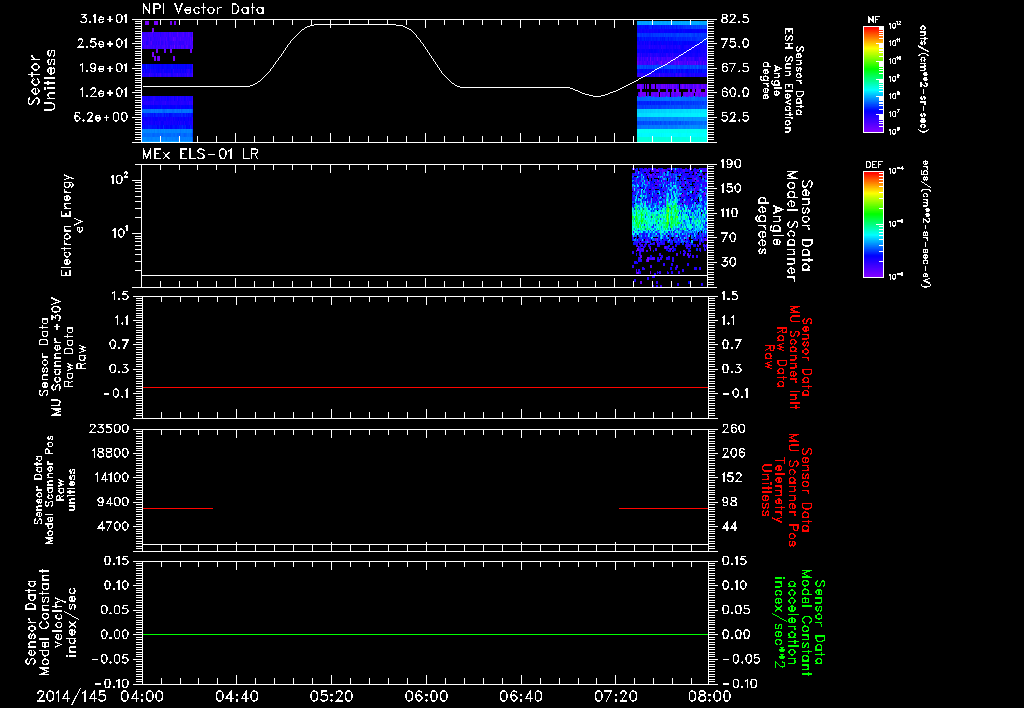Click the white sun elevation curve plateau
The image size is (1024, 708).
pyautogui.click(x=356, y=24)
